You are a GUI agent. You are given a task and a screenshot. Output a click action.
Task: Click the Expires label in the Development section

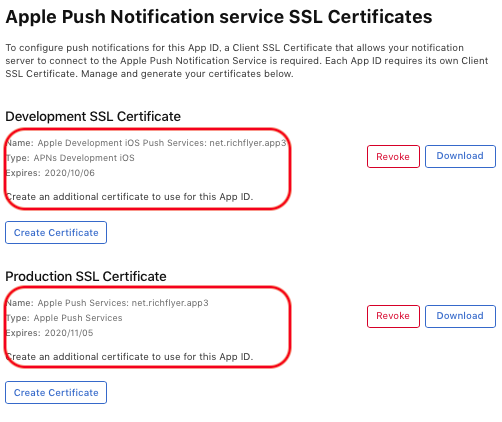point(23,173)
